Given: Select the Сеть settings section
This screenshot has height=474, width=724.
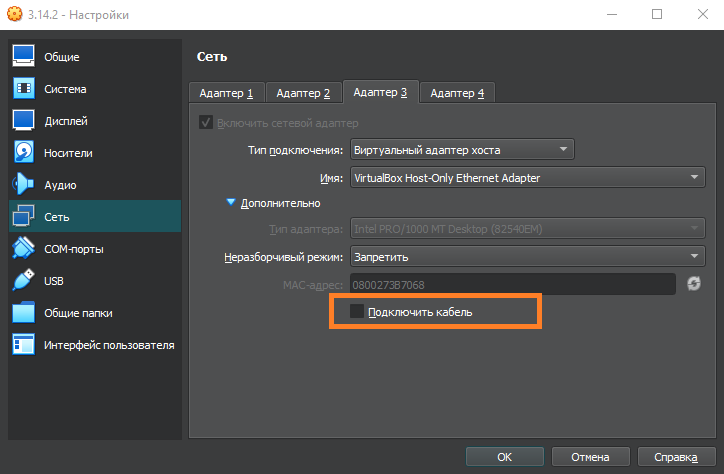Looking at the screenshot, I should [x=95, y=216].
